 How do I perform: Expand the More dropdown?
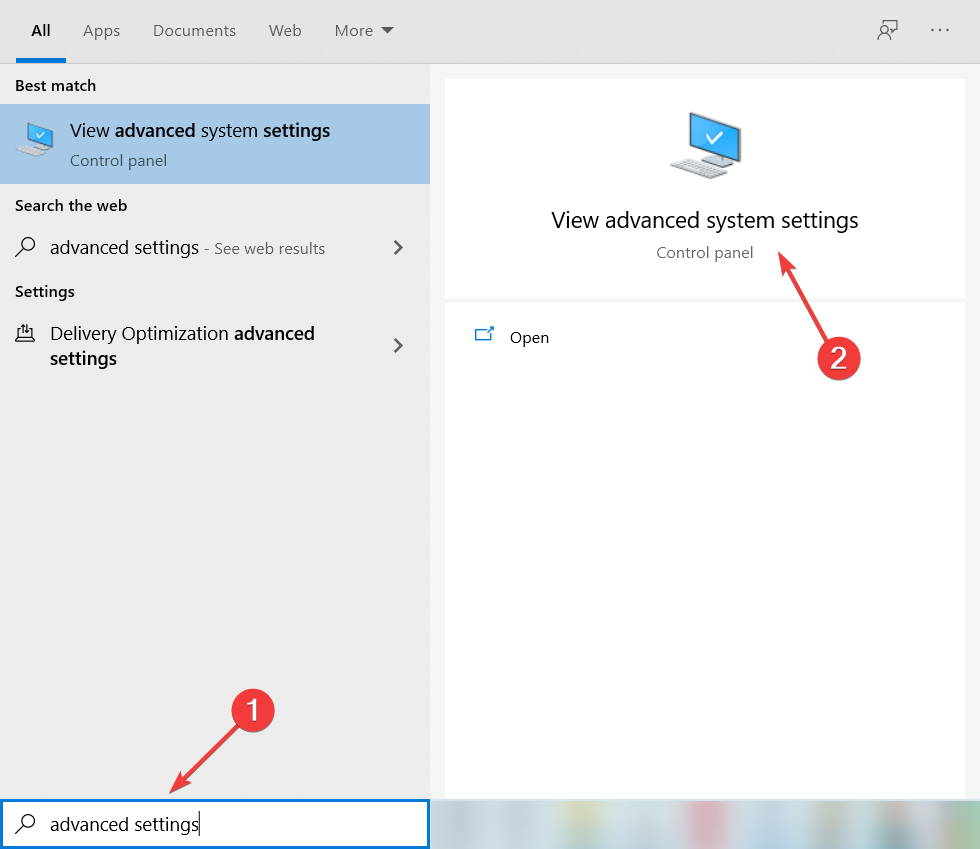(364, 31)
